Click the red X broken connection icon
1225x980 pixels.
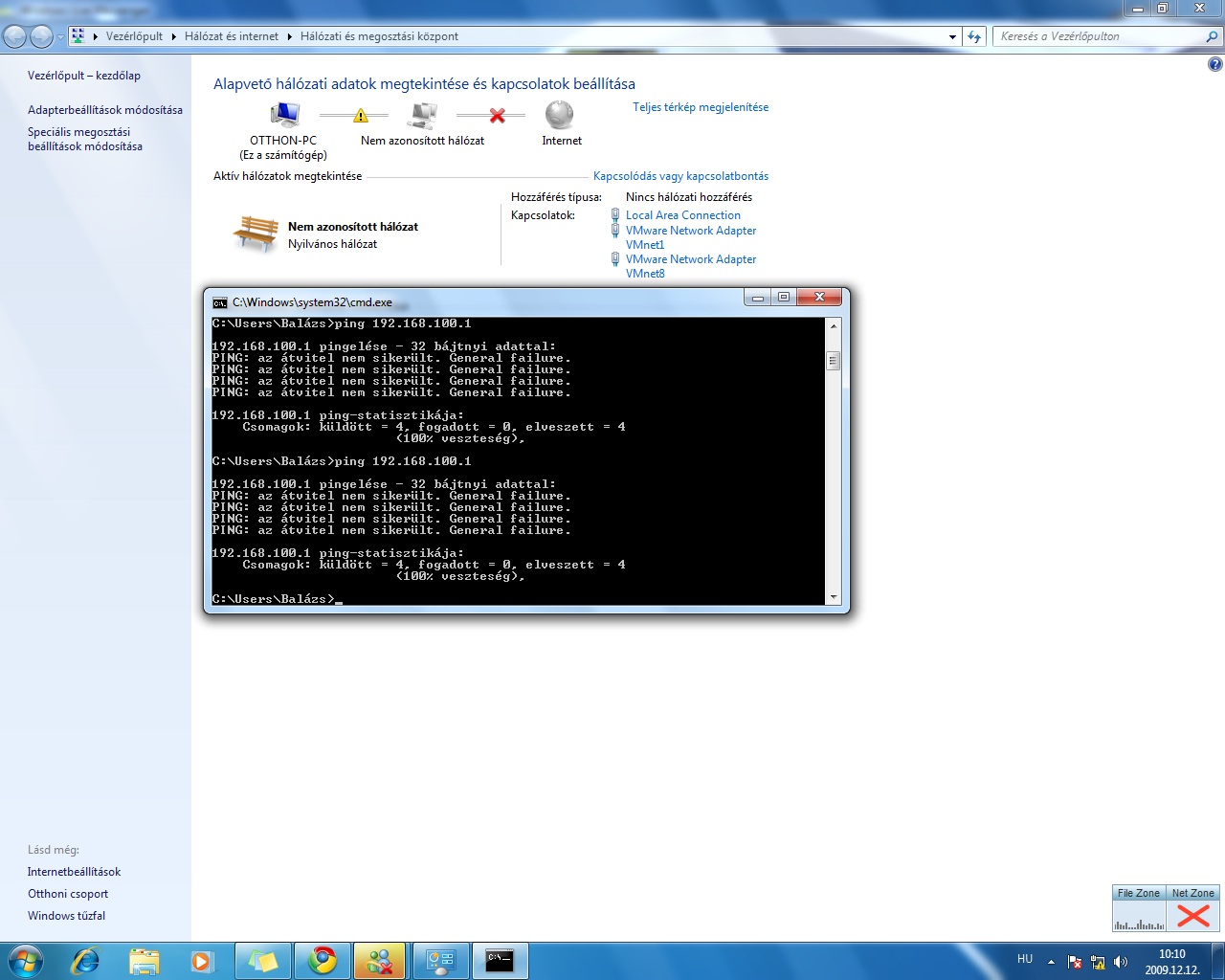[498, 115]
